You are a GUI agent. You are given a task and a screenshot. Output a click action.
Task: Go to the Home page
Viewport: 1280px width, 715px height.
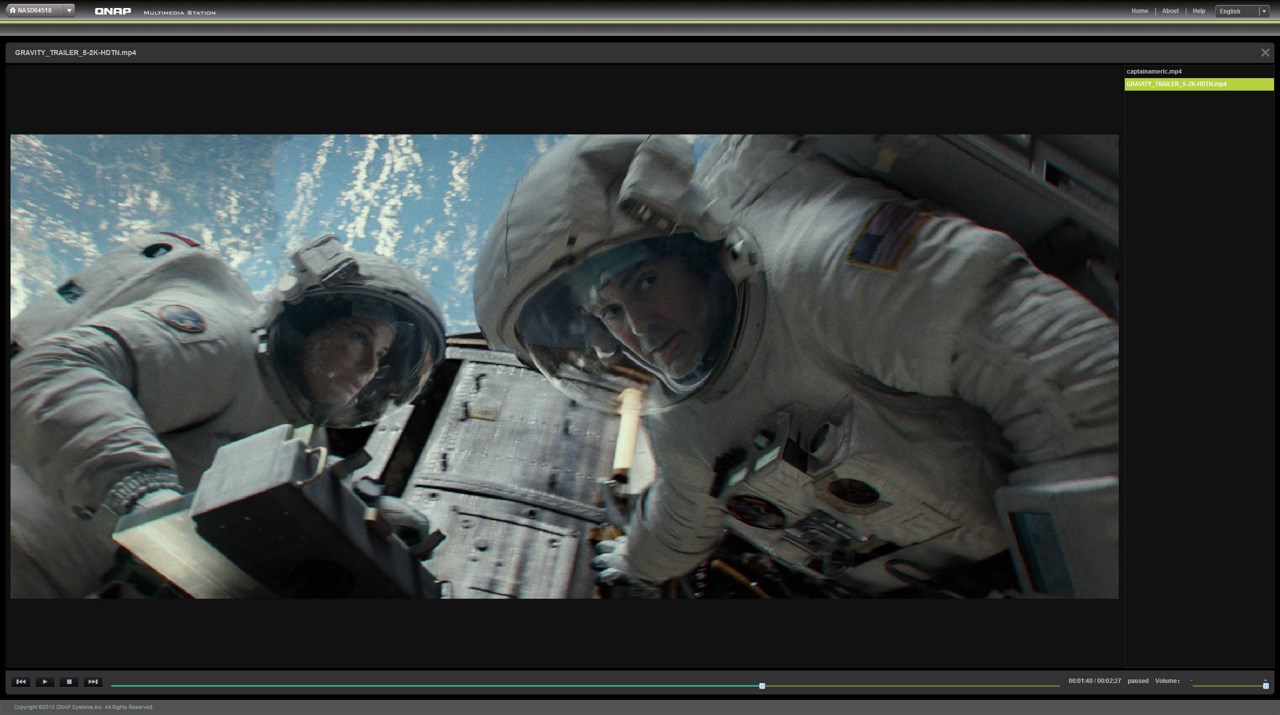(1140, 11)
